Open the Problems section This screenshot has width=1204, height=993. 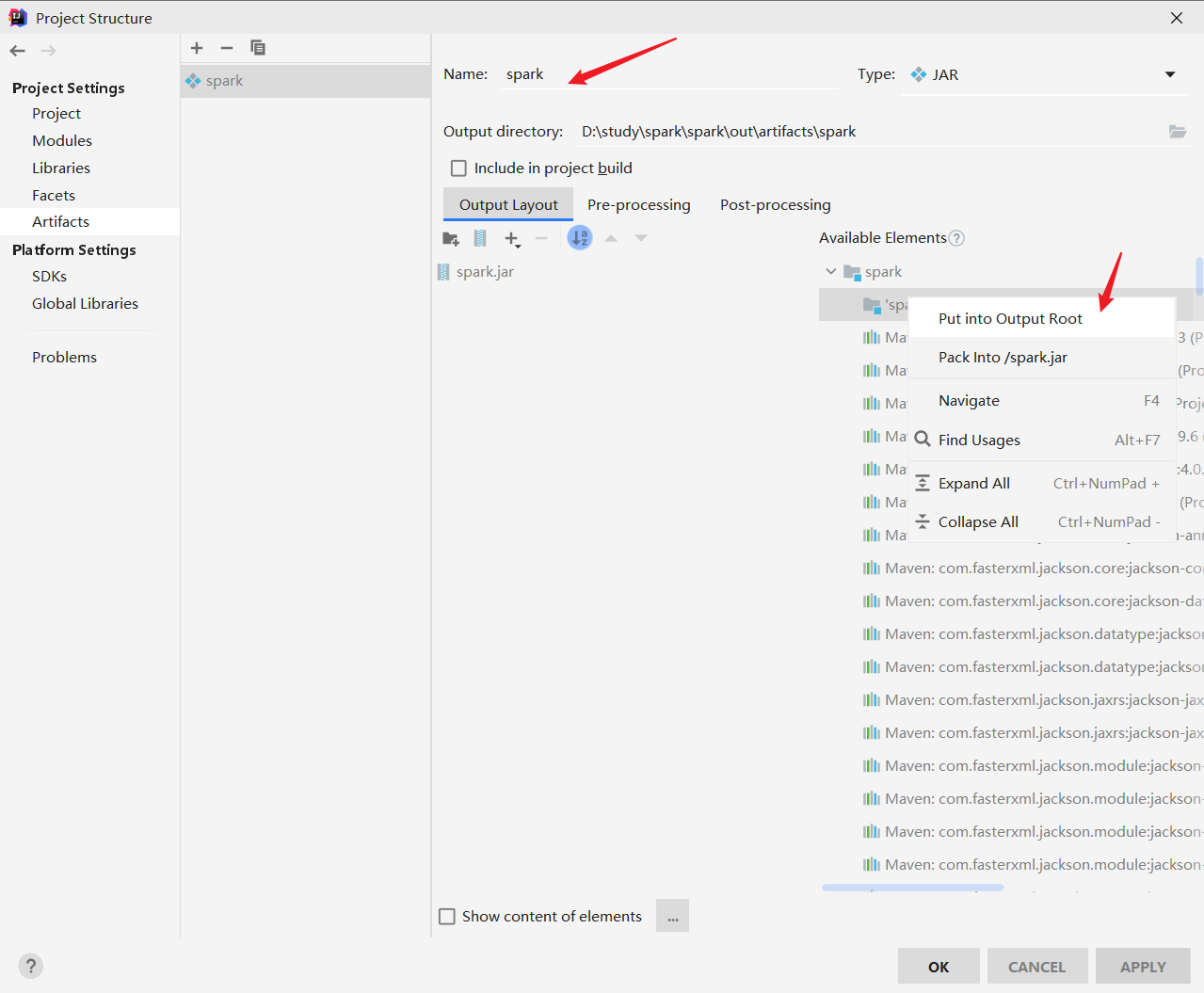tap(64, 358)
